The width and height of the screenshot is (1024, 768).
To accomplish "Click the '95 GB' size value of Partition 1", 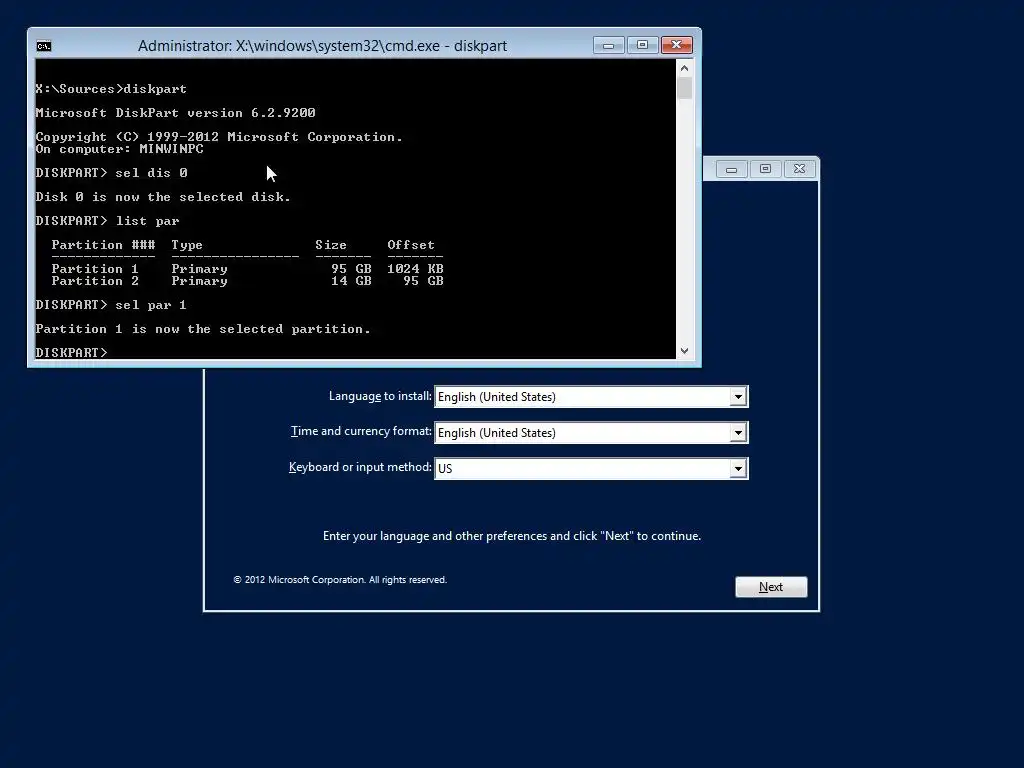I will pos(351,268).
